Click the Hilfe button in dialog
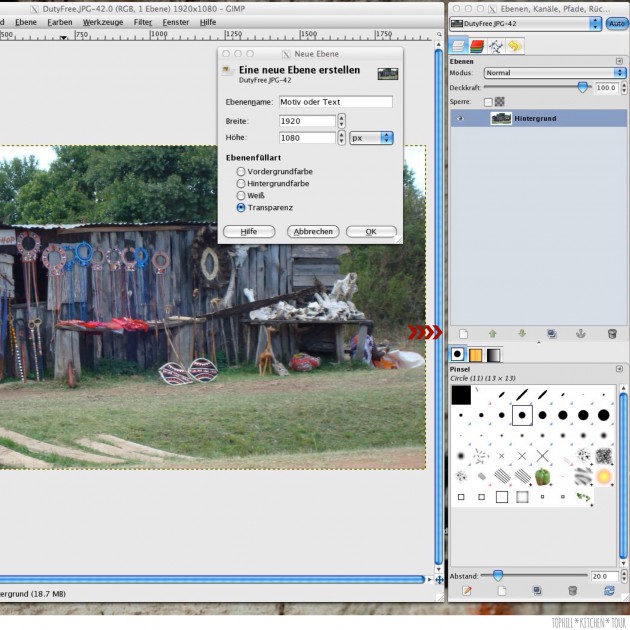630x630 pixels. click(249, 231)
